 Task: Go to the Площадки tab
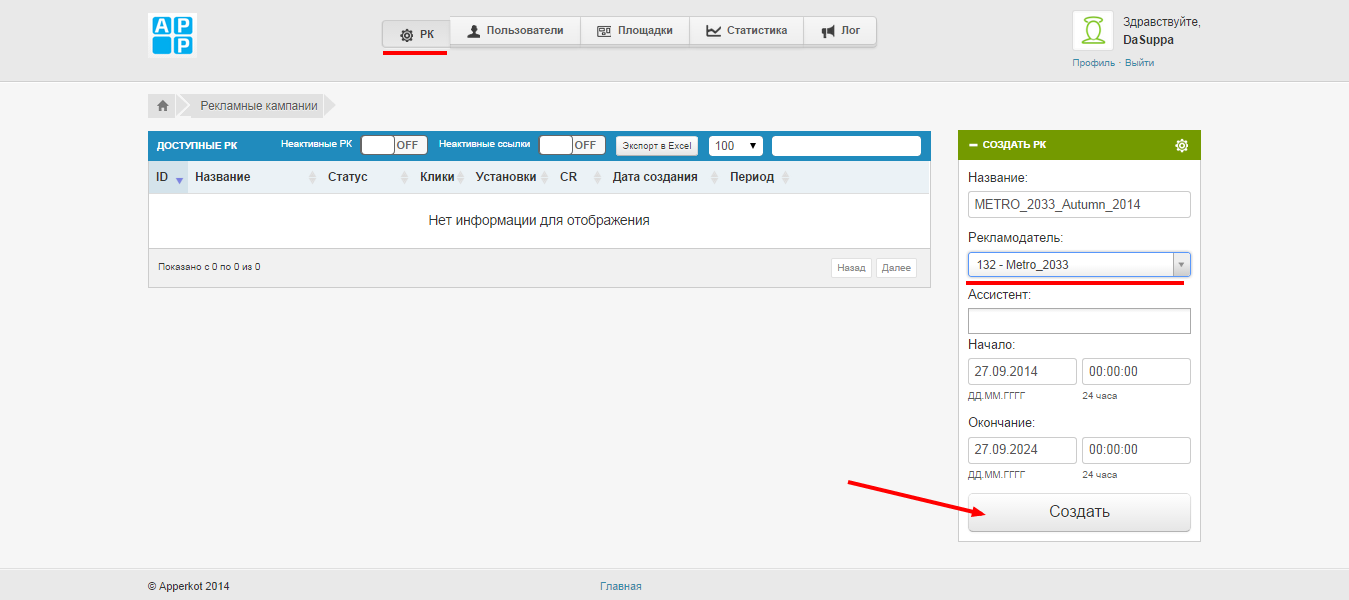[634, 31]
